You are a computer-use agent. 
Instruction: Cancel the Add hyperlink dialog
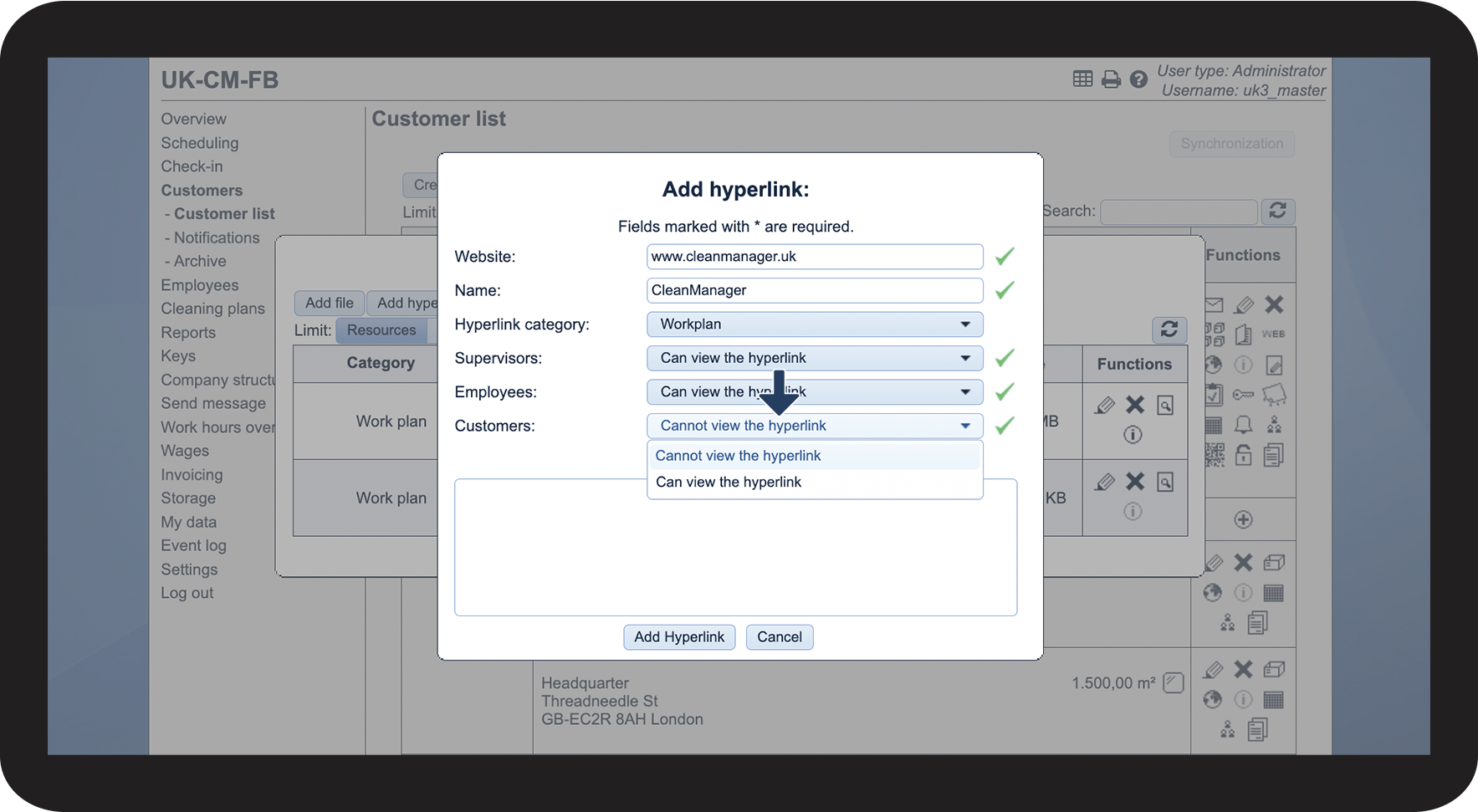780,637
